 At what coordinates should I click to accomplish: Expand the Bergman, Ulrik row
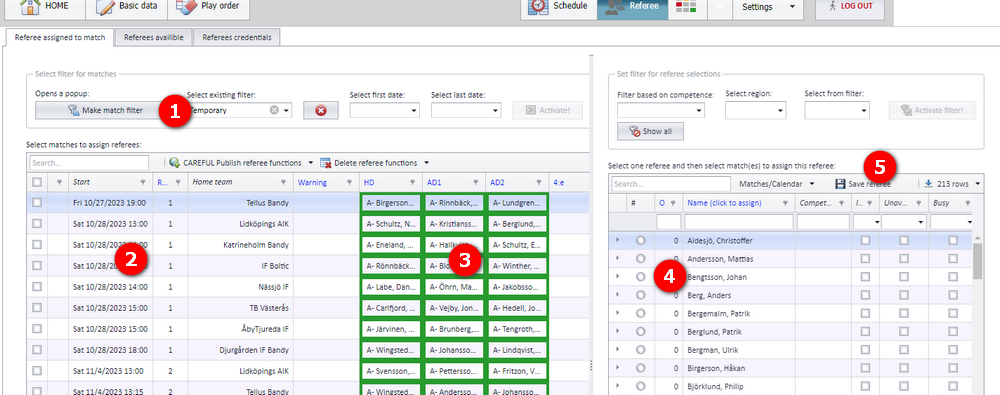[617, 350]
